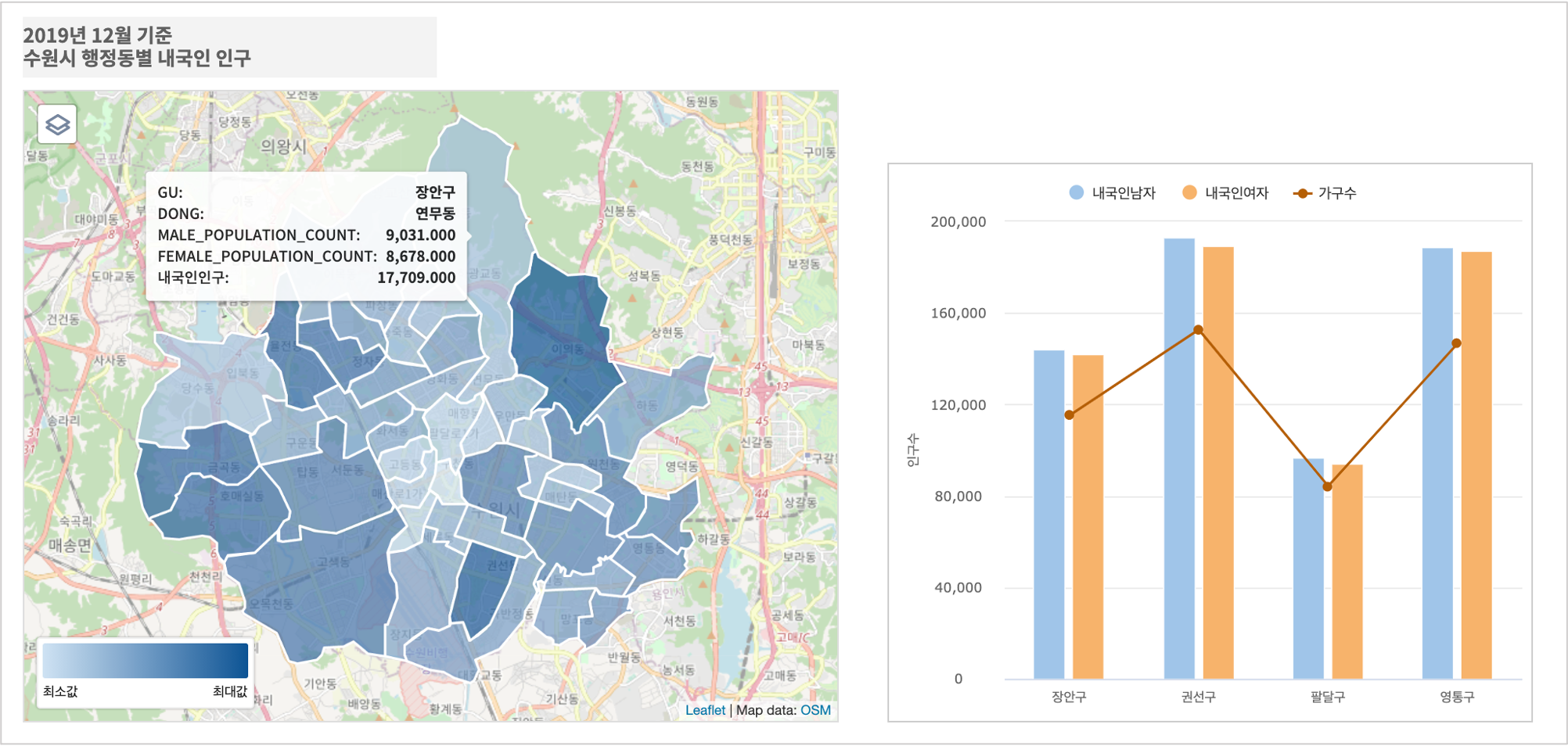Click the 영통구 female population orange bar
Image resolution: width=1568 pixels, height=746 pixels.
[x=1476, y=465]
